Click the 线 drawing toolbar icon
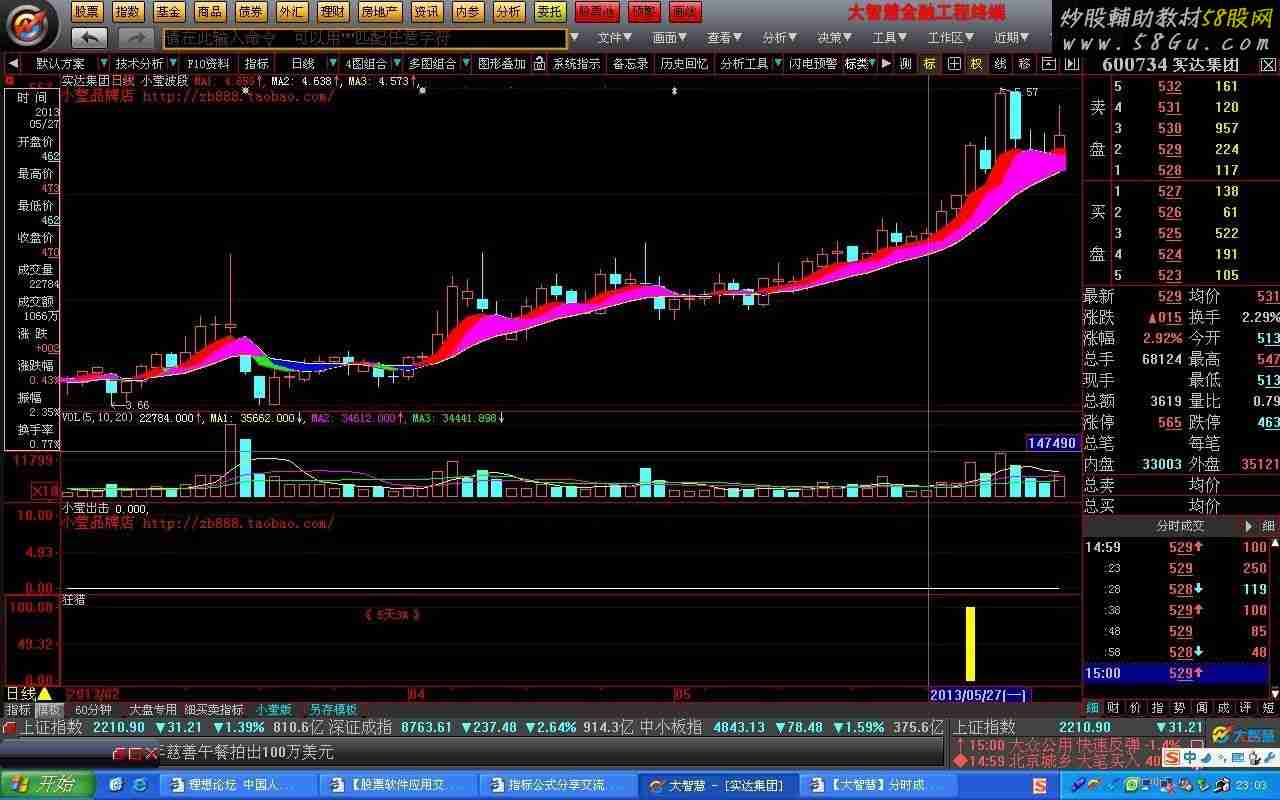The image size is (1280, 800). [x=1001, y=63]
